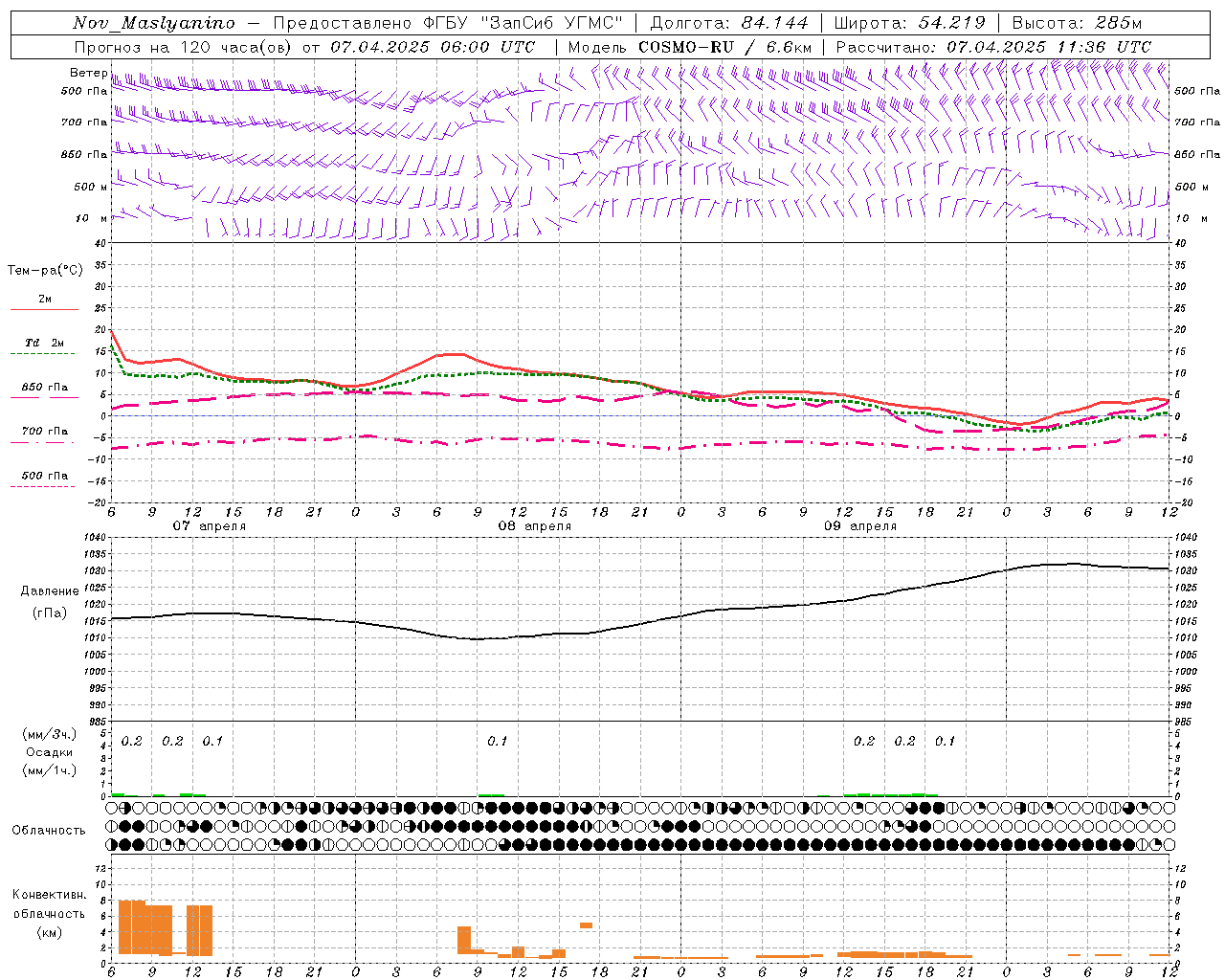Click the Высота: 285м value
Viewport: 1225px width, 980px height.
[x=1077, y=23]
